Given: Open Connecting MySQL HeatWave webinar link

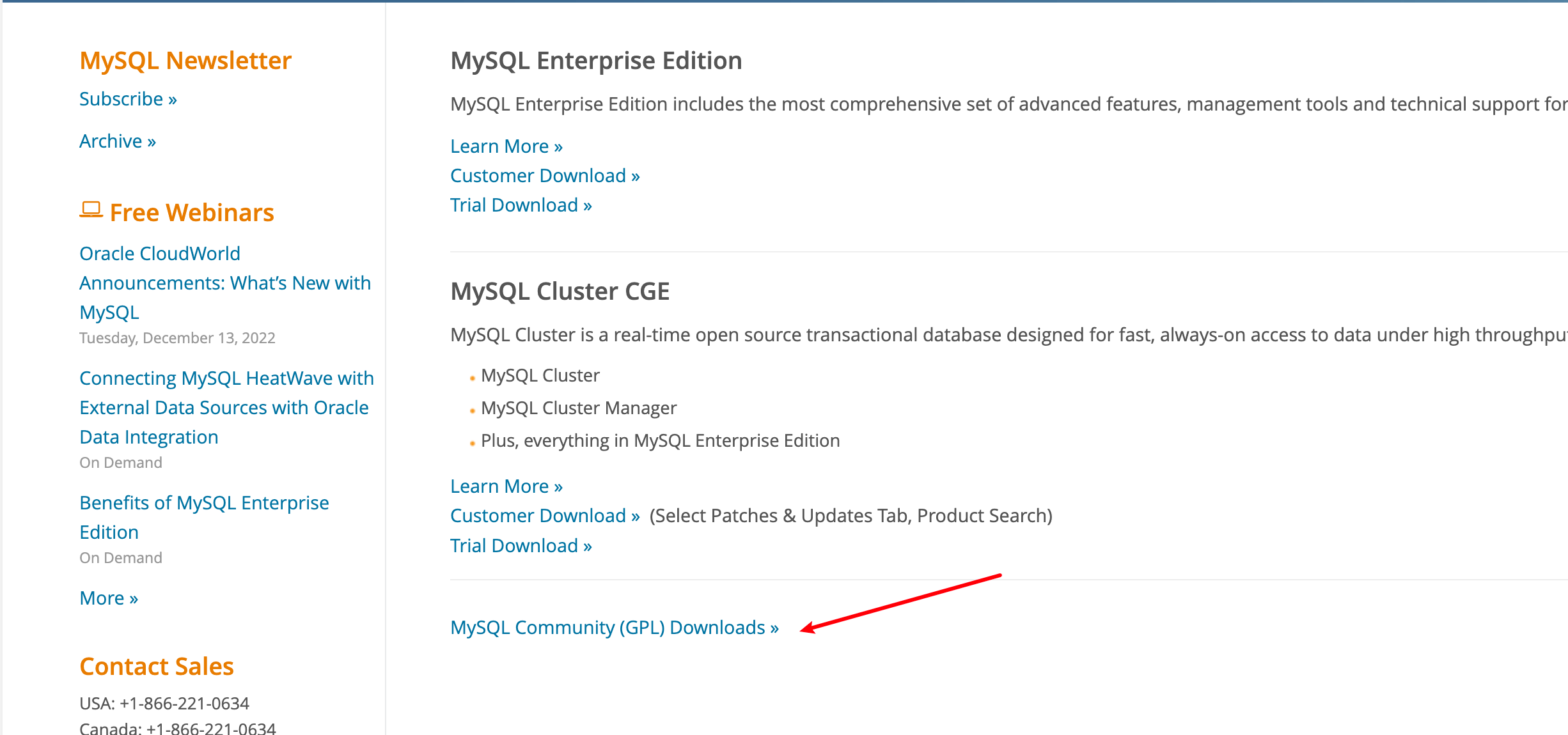Looking at the screenshot, I should [x=226, y=407].
